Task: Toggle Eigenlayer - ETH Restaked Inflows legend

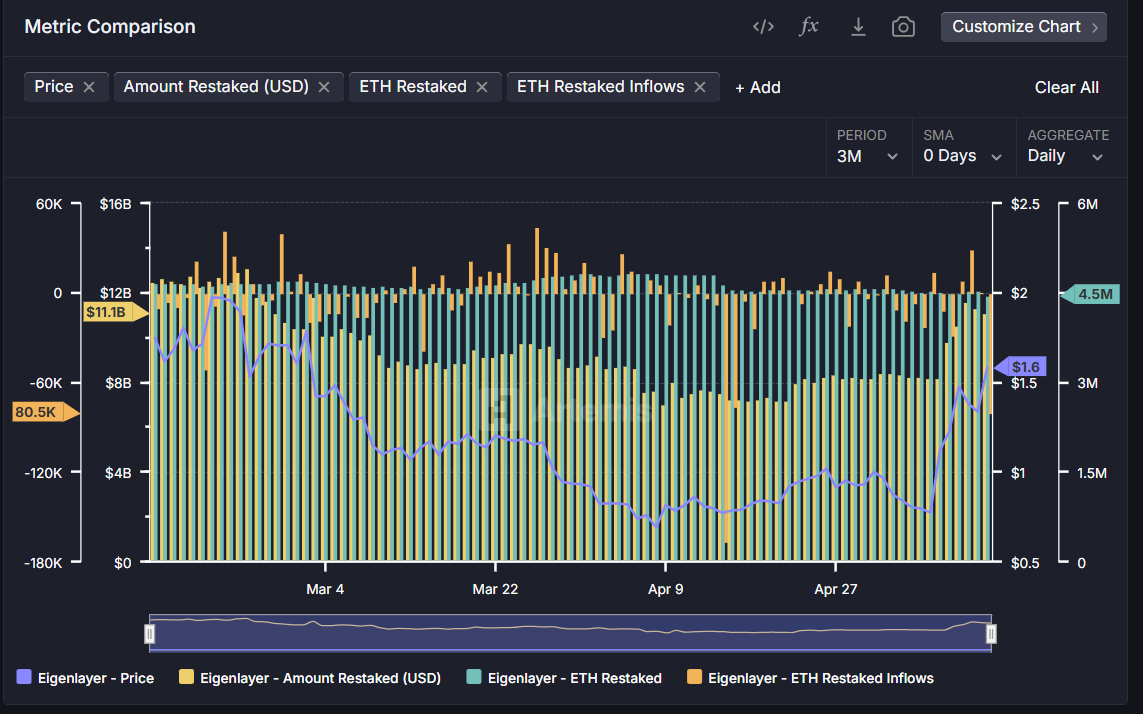Action: (810, 678)
